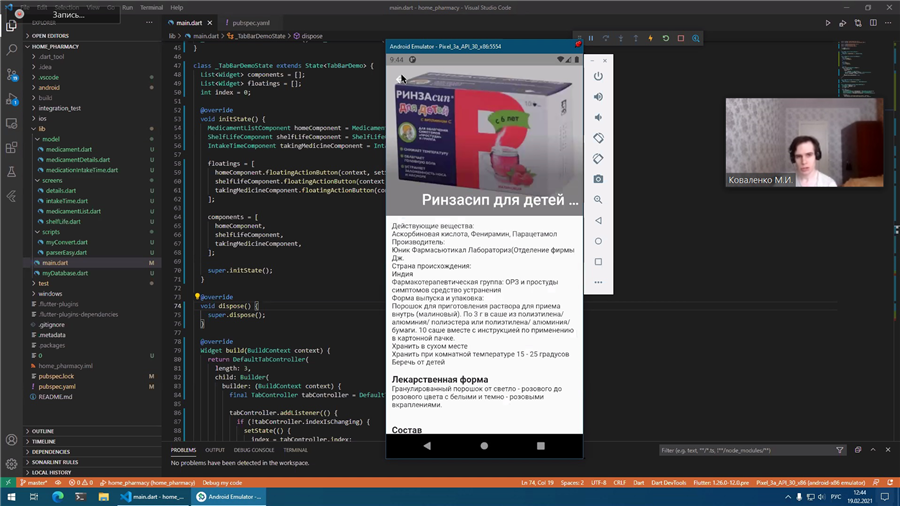The image size is (900, 506).
Task: Click debug Step Over button
Action: point(606,38)
